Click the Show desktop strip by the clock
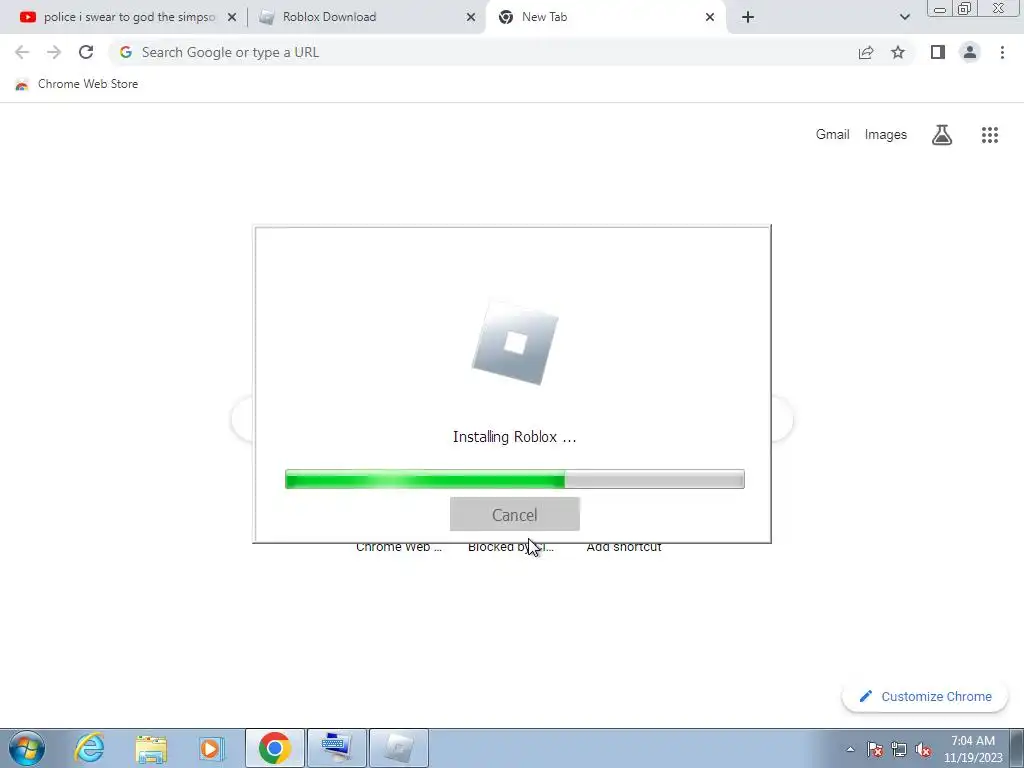 click(1017, 748)
